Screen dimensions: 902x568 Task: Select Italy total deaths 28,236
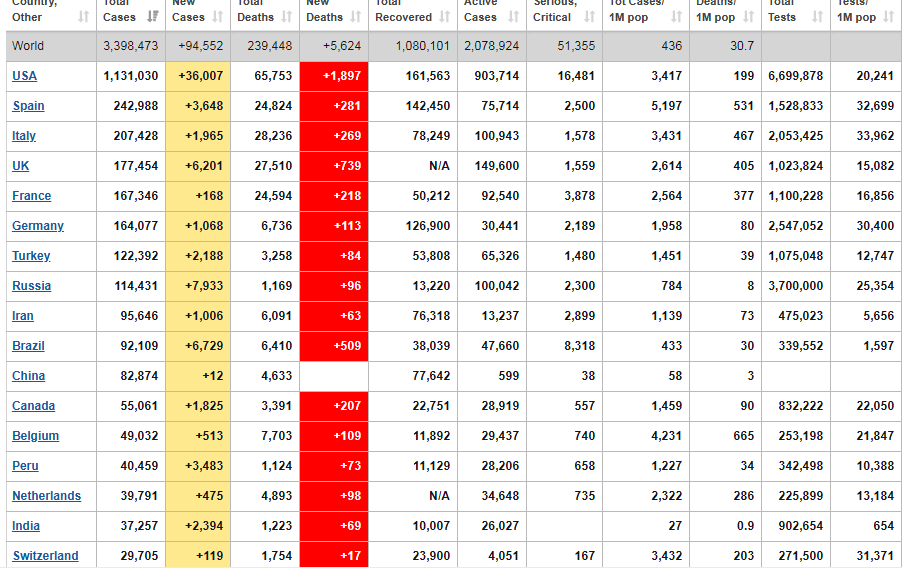273,136
